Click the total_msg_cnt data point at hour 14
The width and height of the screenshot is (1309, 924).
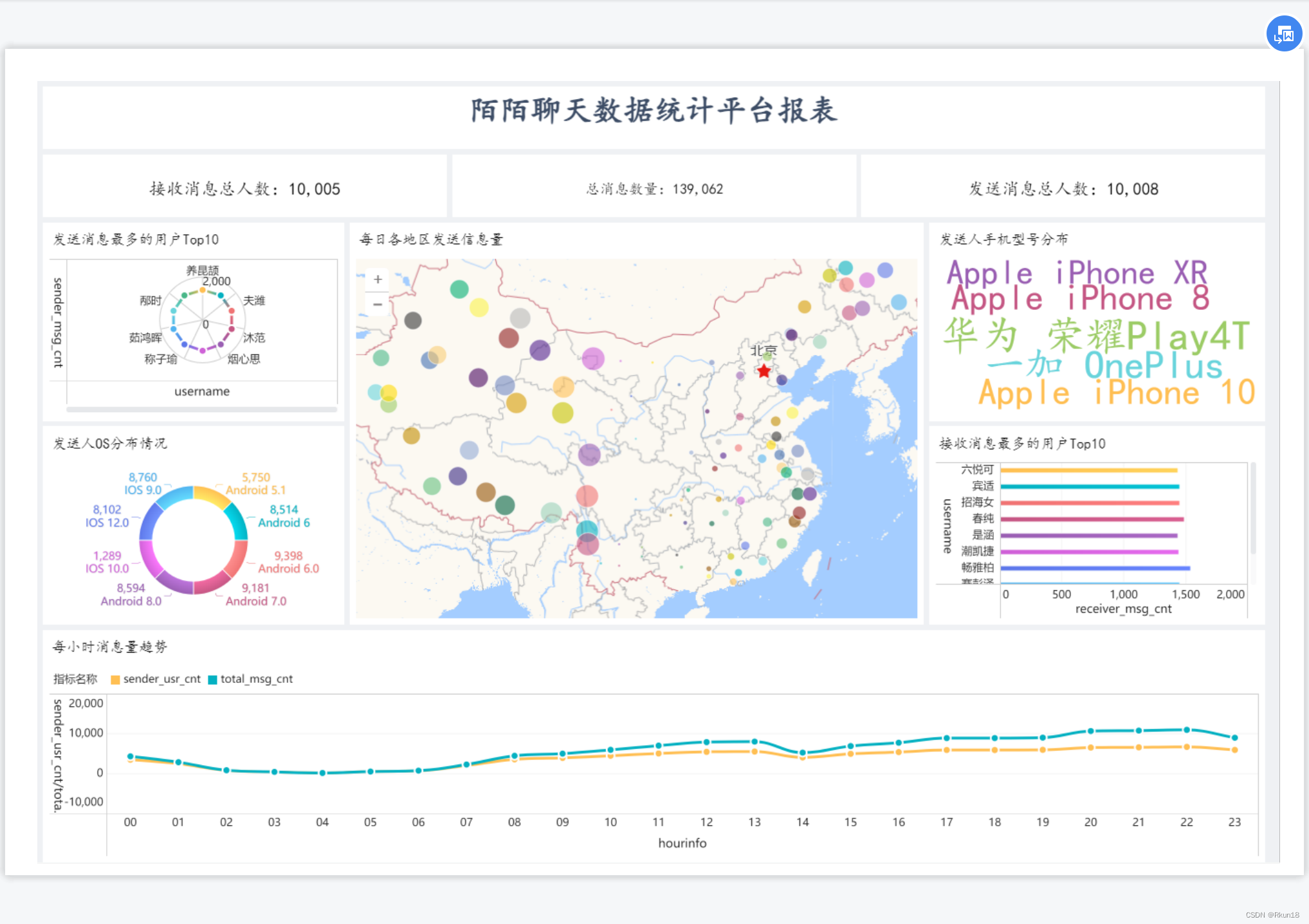802,752
